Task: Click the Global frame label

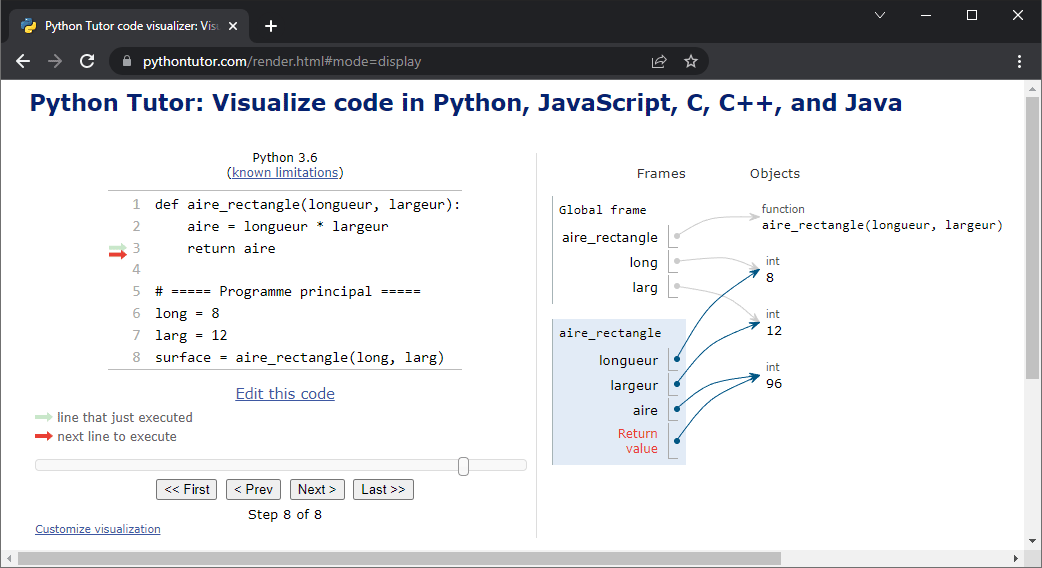Action: [x=602, y=210]
